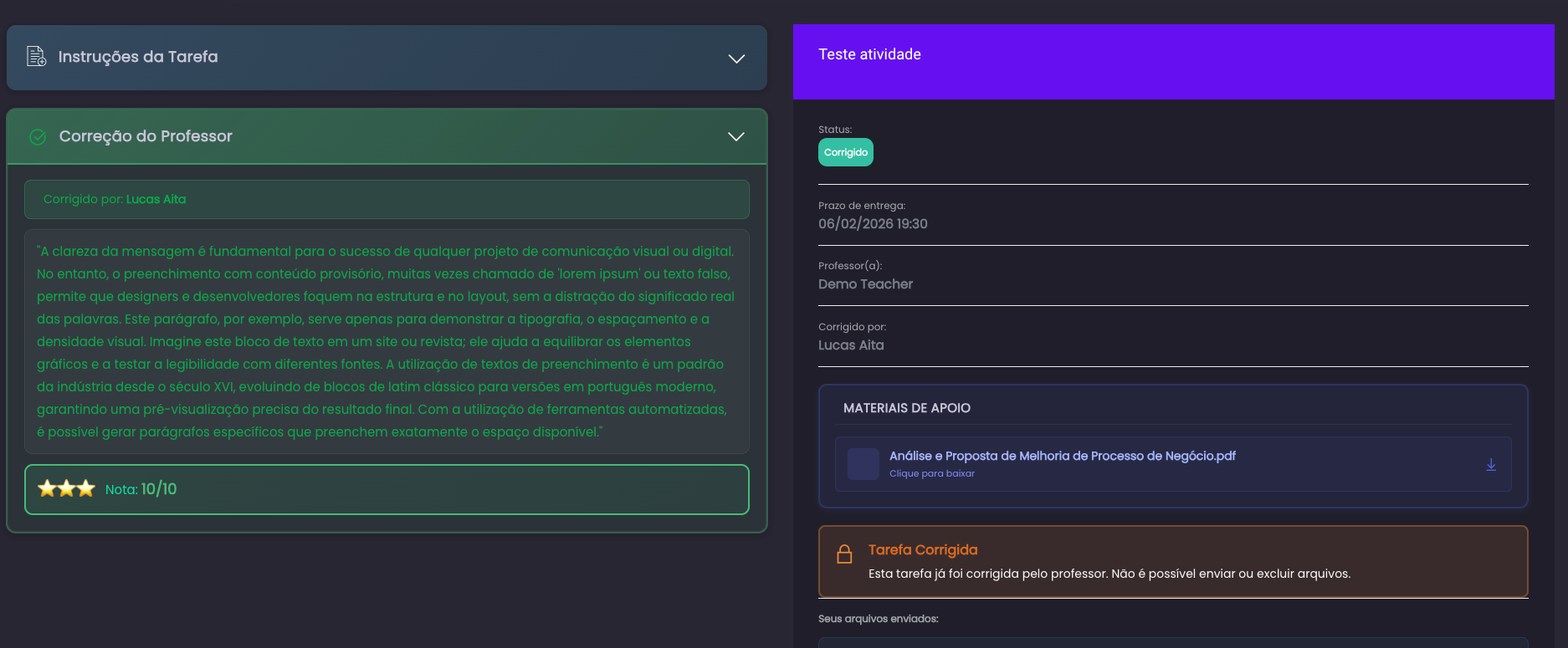The width and height of the screenshot is (1568, 648).
Task: Click the Instruções da Tarefa section title
Action: (x=138, y=57)
